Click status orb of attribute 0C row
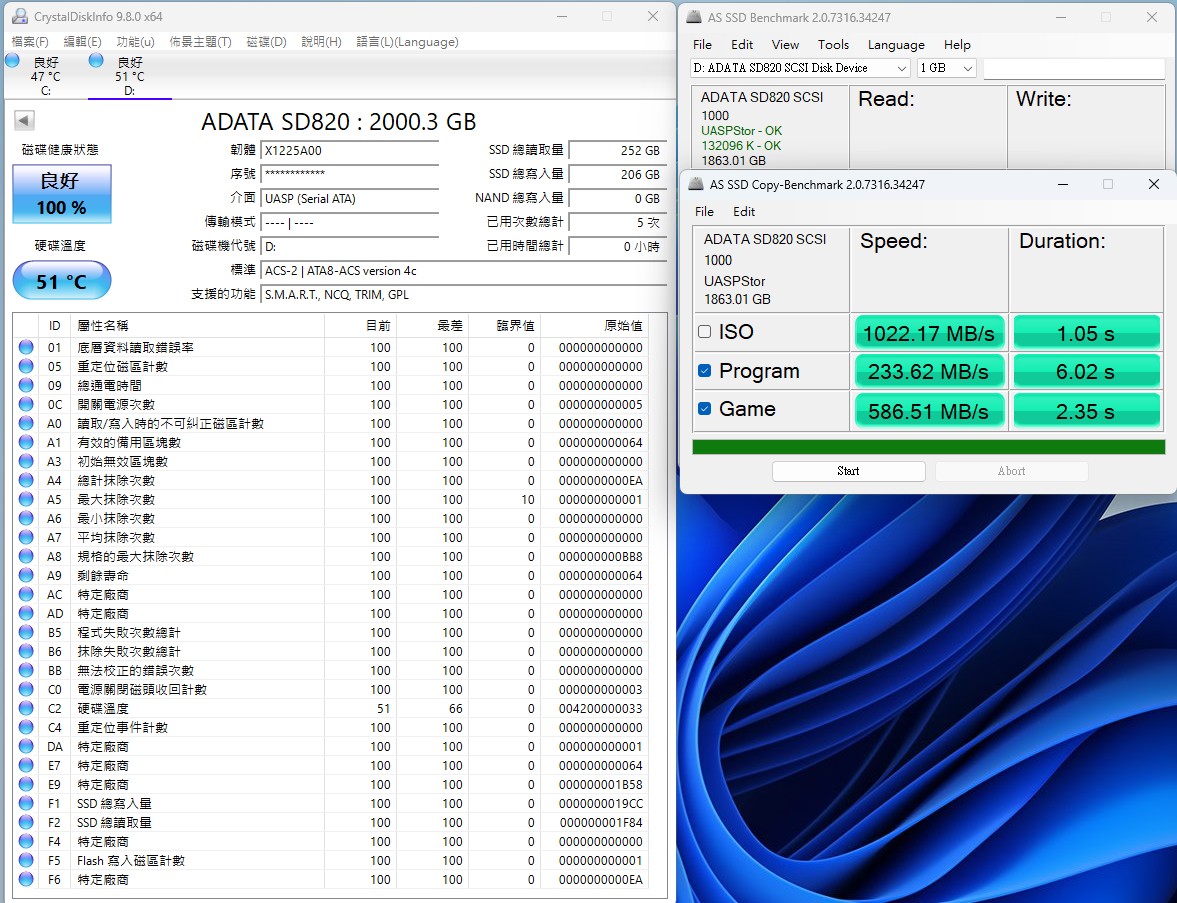1177x903 pixels. pos(26,405)
